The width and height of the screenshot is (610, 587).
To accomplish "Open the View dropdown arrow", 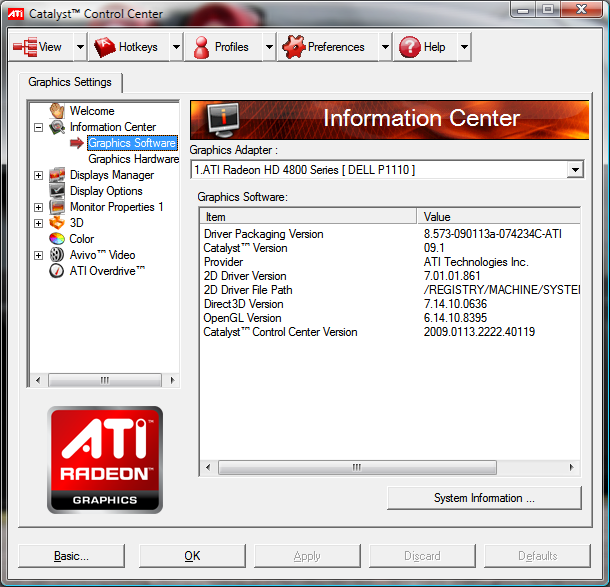I will [x=76, y=47].
